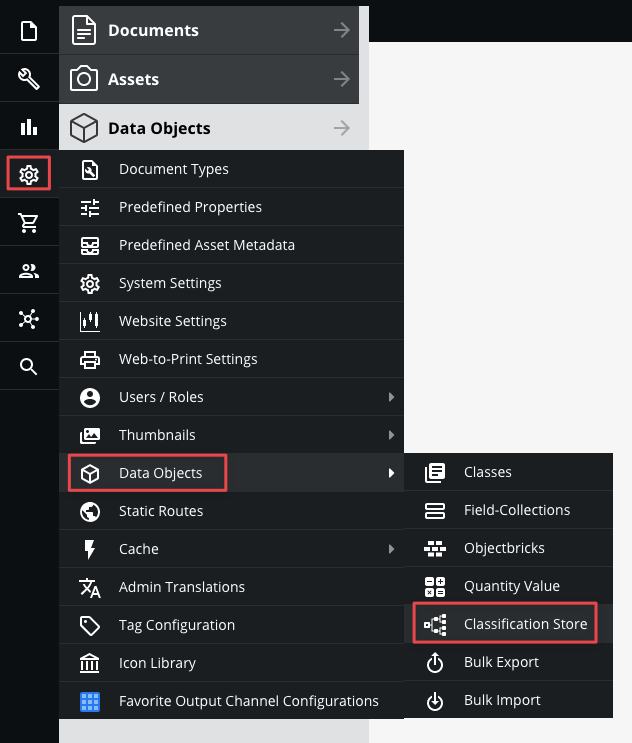Click the Documents page icon
632x743 pixels.
pos(84,30)
